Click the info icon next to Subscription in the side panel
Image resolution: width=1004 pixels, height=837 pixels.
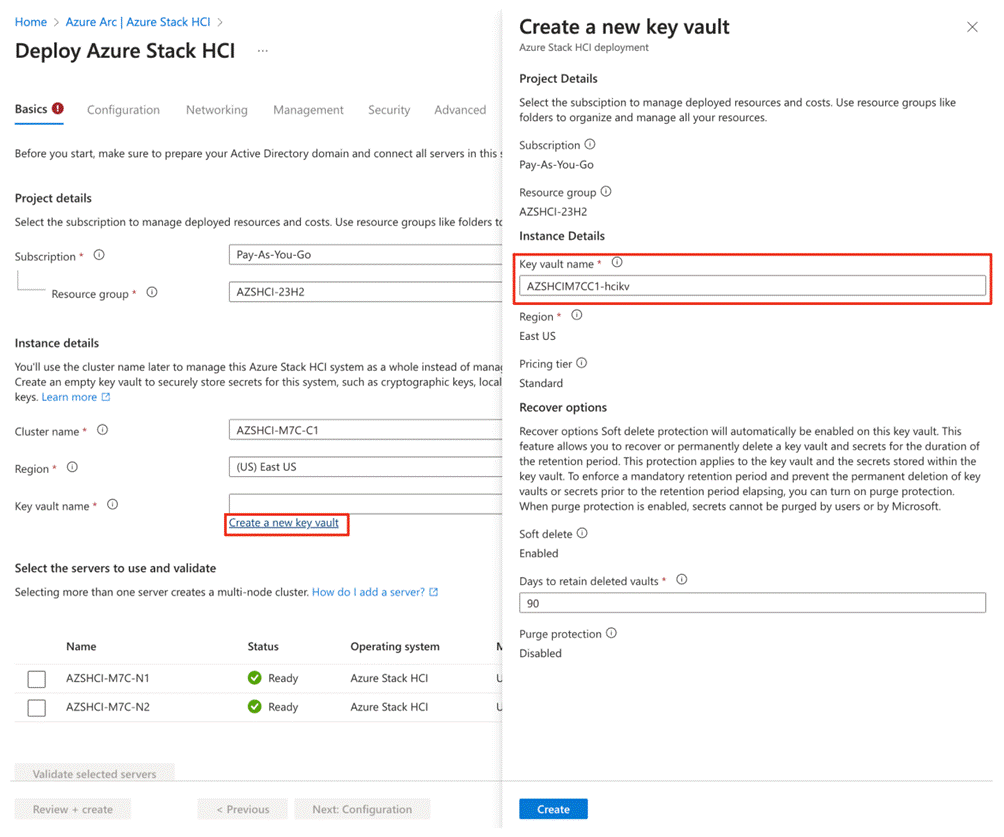[x=590, y=145]
